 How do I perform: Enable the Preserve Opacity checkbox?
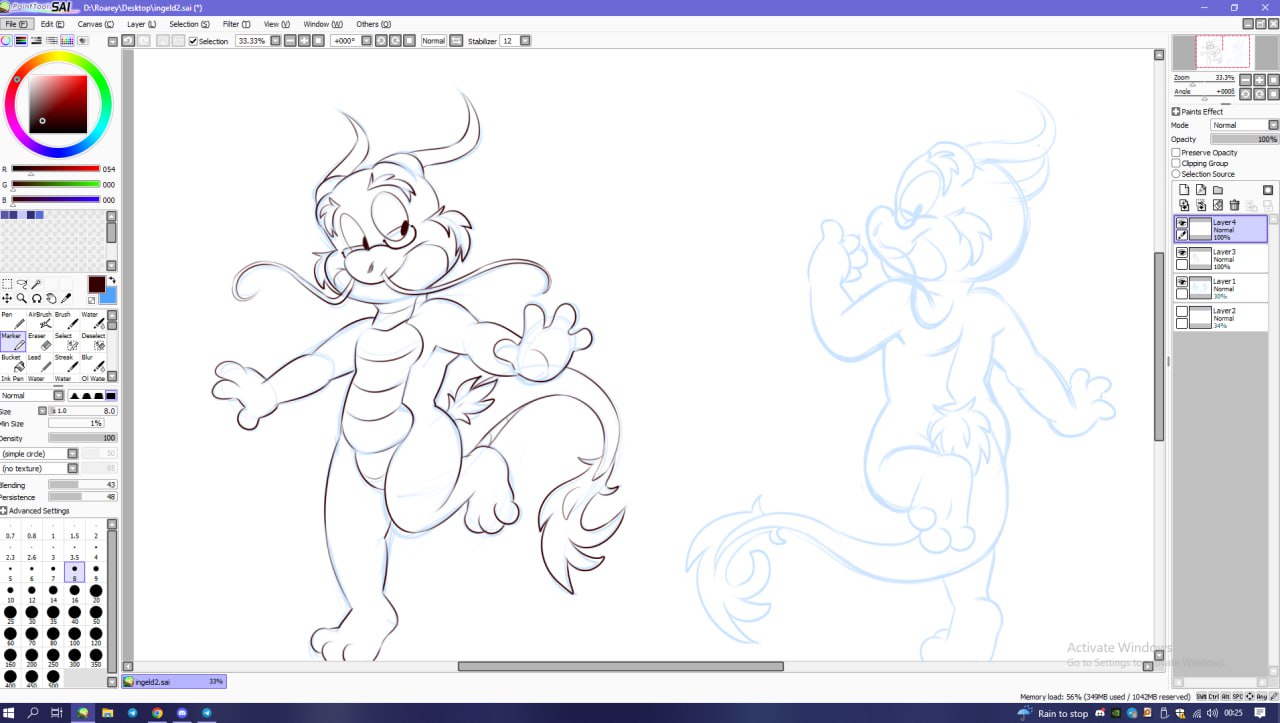pos(1176,153)
